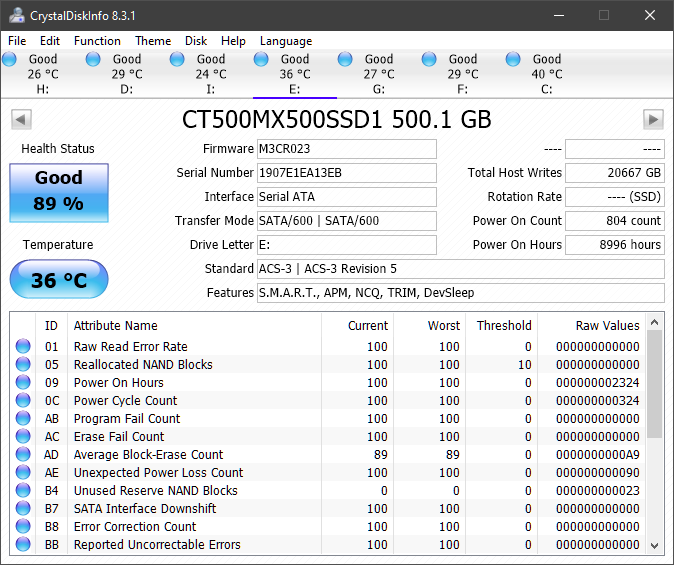The height and width of the screenshot is (565, 674).
Task: Click status icon of Program Fail Count
Action: 23,418
